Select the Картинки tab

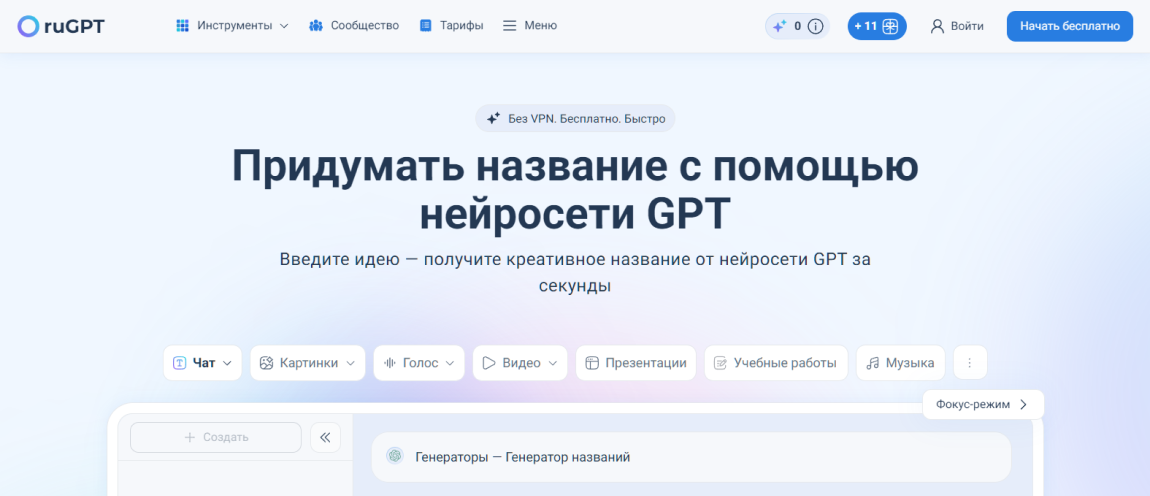click(307, 362)
